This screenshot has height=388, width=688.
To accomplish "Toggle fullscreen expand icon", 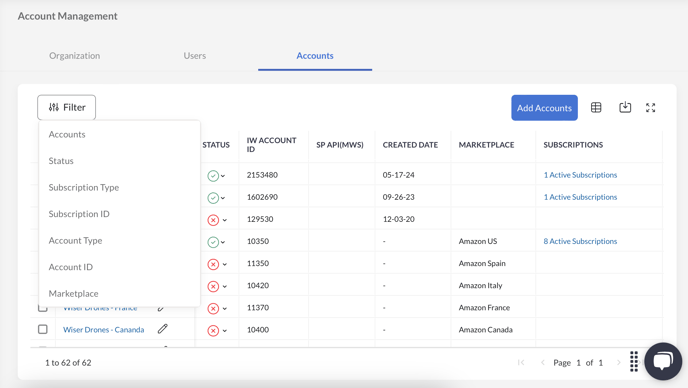I will pyautogui.click(x=650, y=108).
